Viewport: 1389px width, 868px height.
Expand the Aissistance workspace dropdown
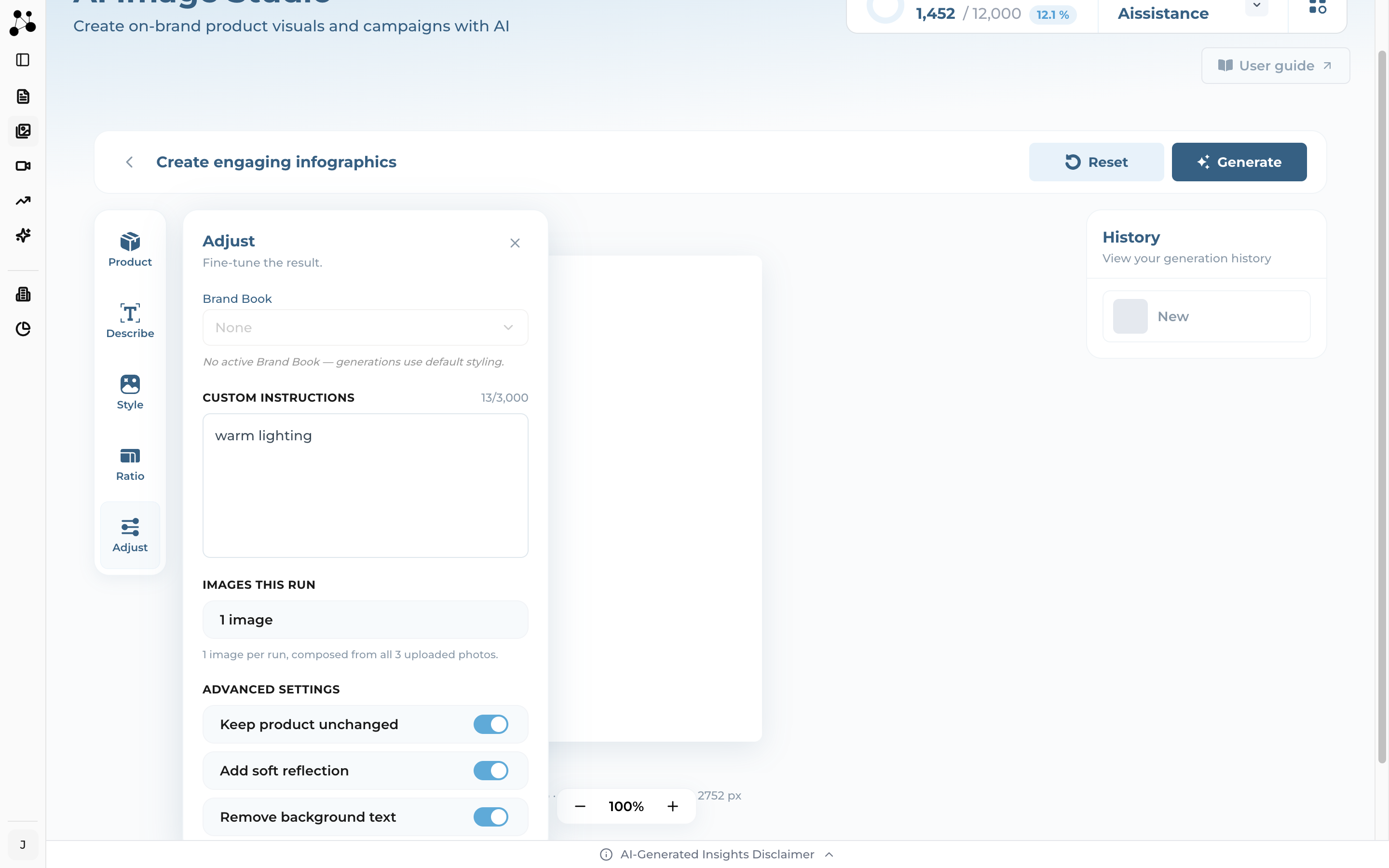tap(1256, 6)
